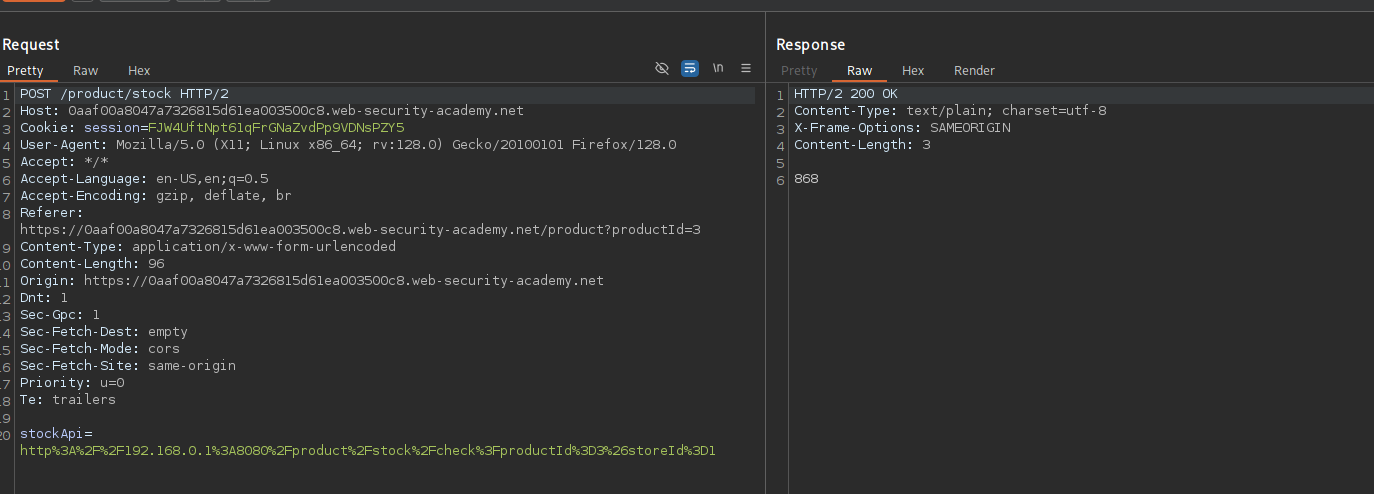1374x494 pixels.
Task: Click the HTTP/2 200 OK status line
Action: (845, 94)
